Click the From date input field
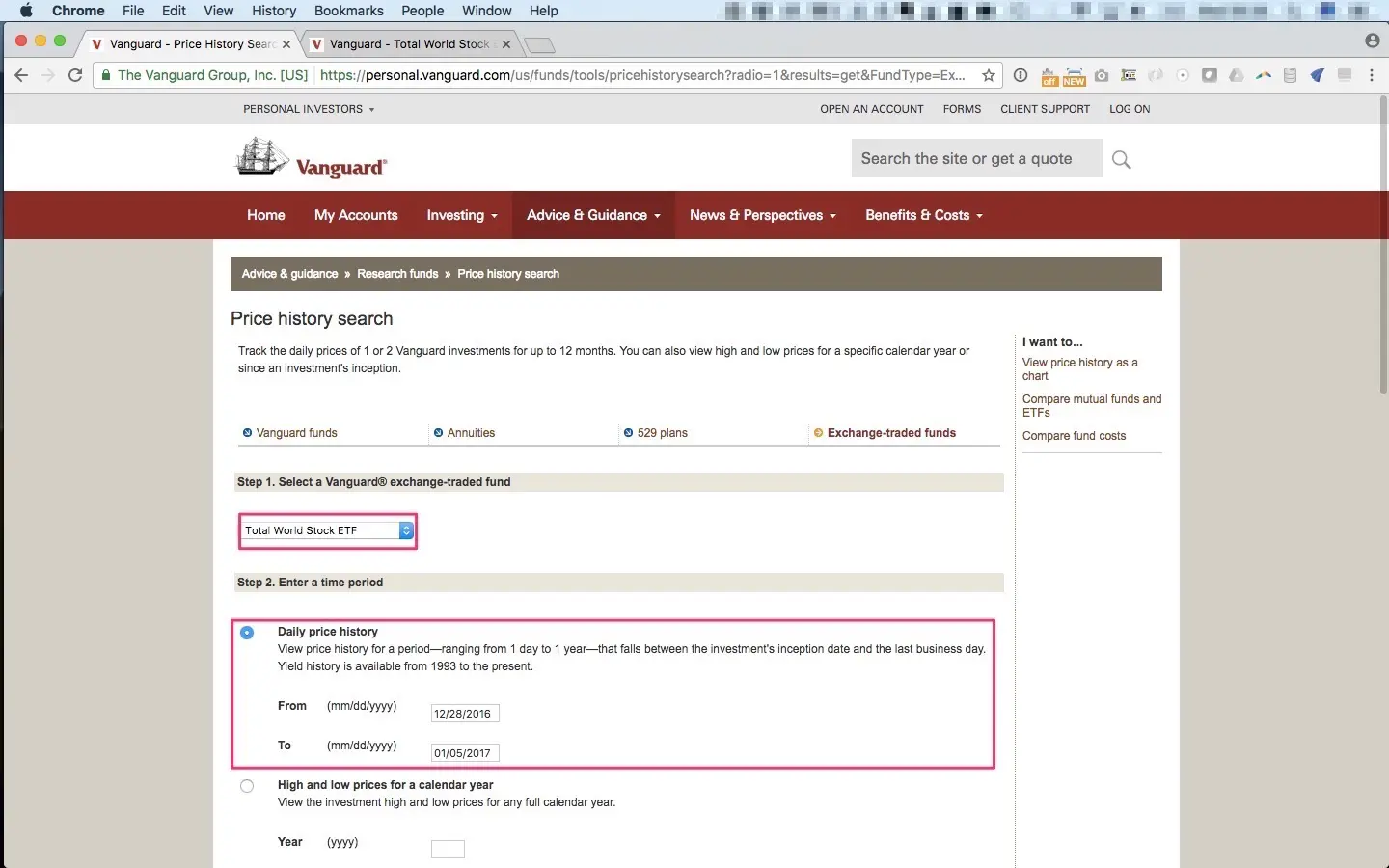This screenshot has height=868, width=1389. [465, 714]
